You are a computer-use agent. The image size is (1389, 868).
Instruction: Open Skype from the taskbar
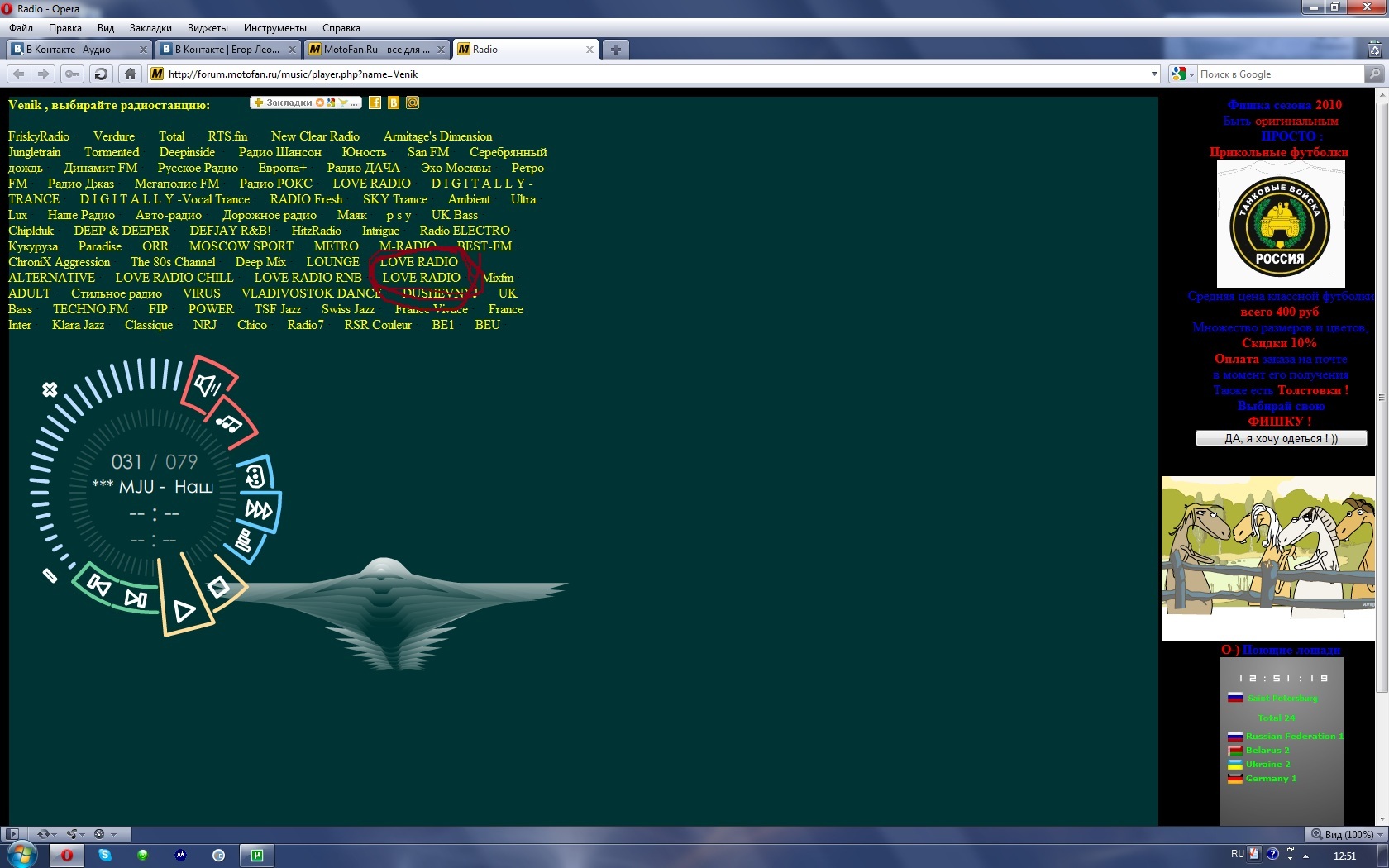tap(105, 855)
